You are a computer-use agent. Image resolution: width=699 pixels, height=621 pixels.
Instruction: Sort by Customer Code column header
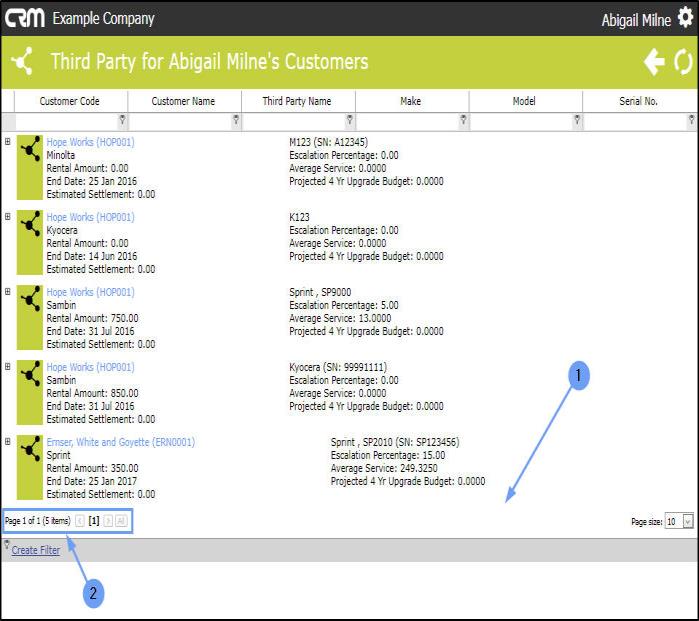[70, 101]
